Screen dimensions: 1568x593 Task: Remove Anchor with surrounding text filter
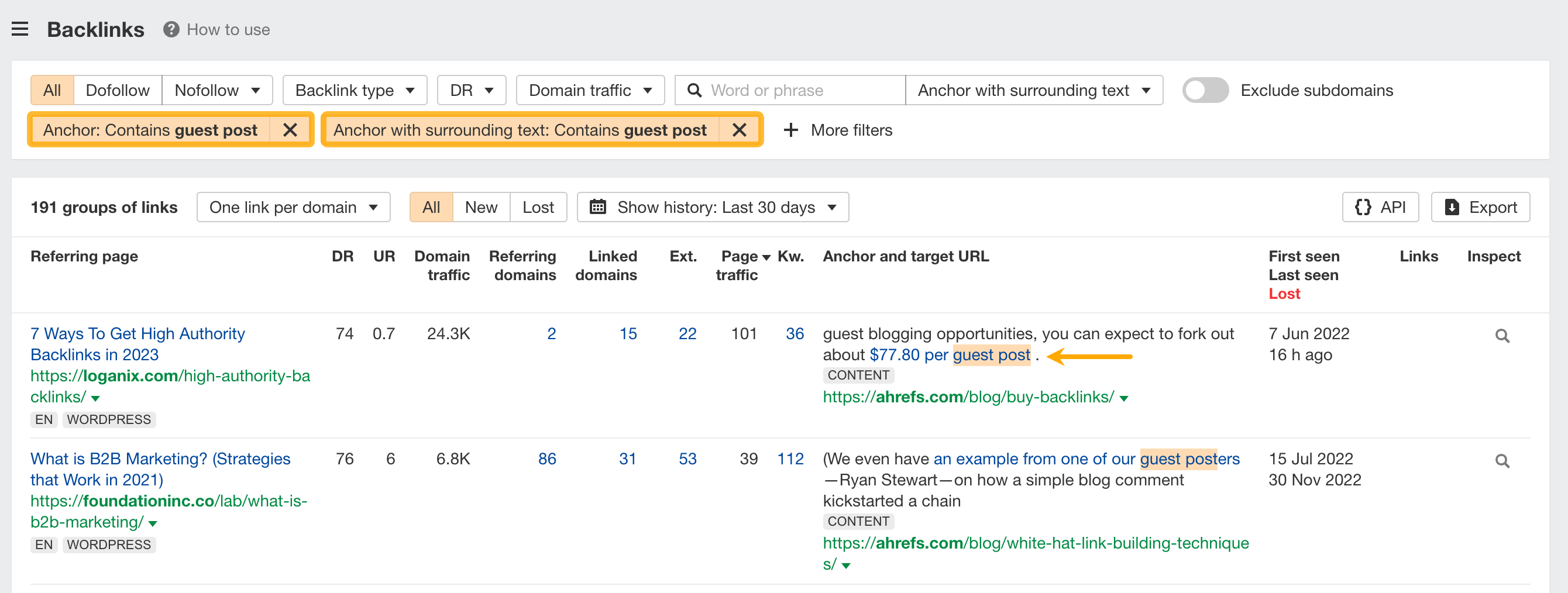click(740, 130)
